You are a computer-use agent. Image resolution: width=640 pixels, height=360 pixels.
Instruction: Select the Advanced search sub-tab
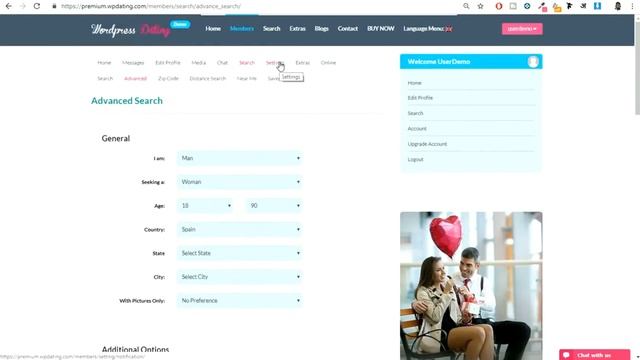tap(136, 78)
